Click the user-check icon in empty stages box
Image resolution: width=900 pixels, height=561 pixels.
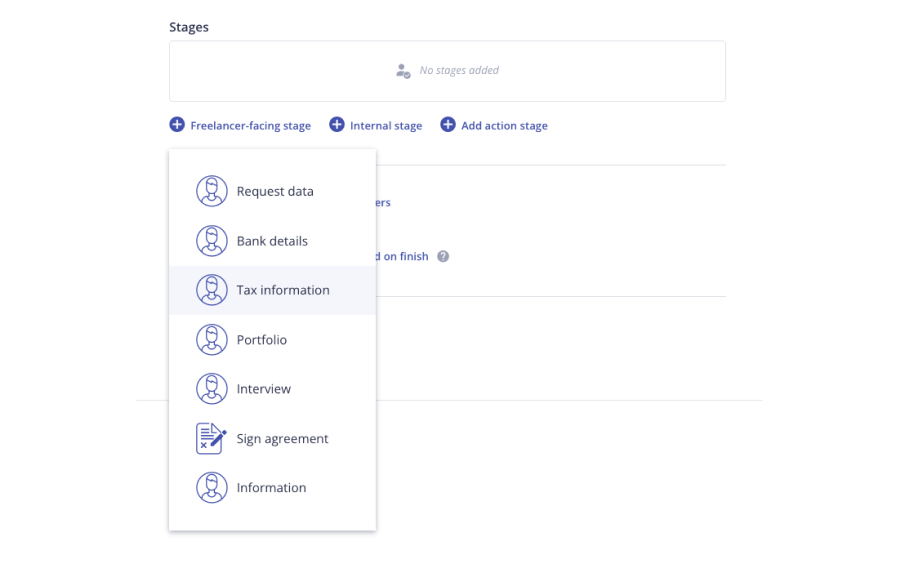403,71
